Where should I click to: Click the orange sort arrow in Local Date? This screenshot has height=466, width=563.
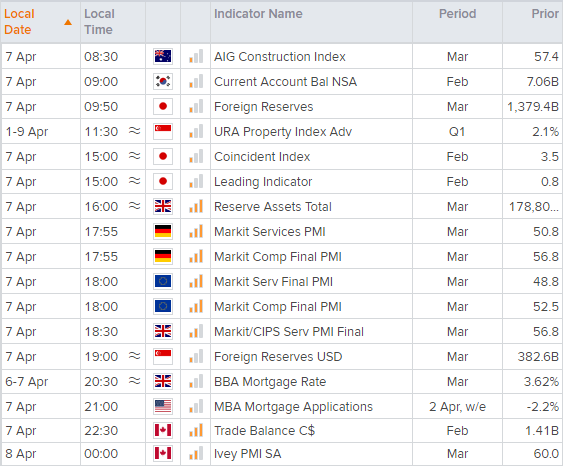click(x=68, y=23)
